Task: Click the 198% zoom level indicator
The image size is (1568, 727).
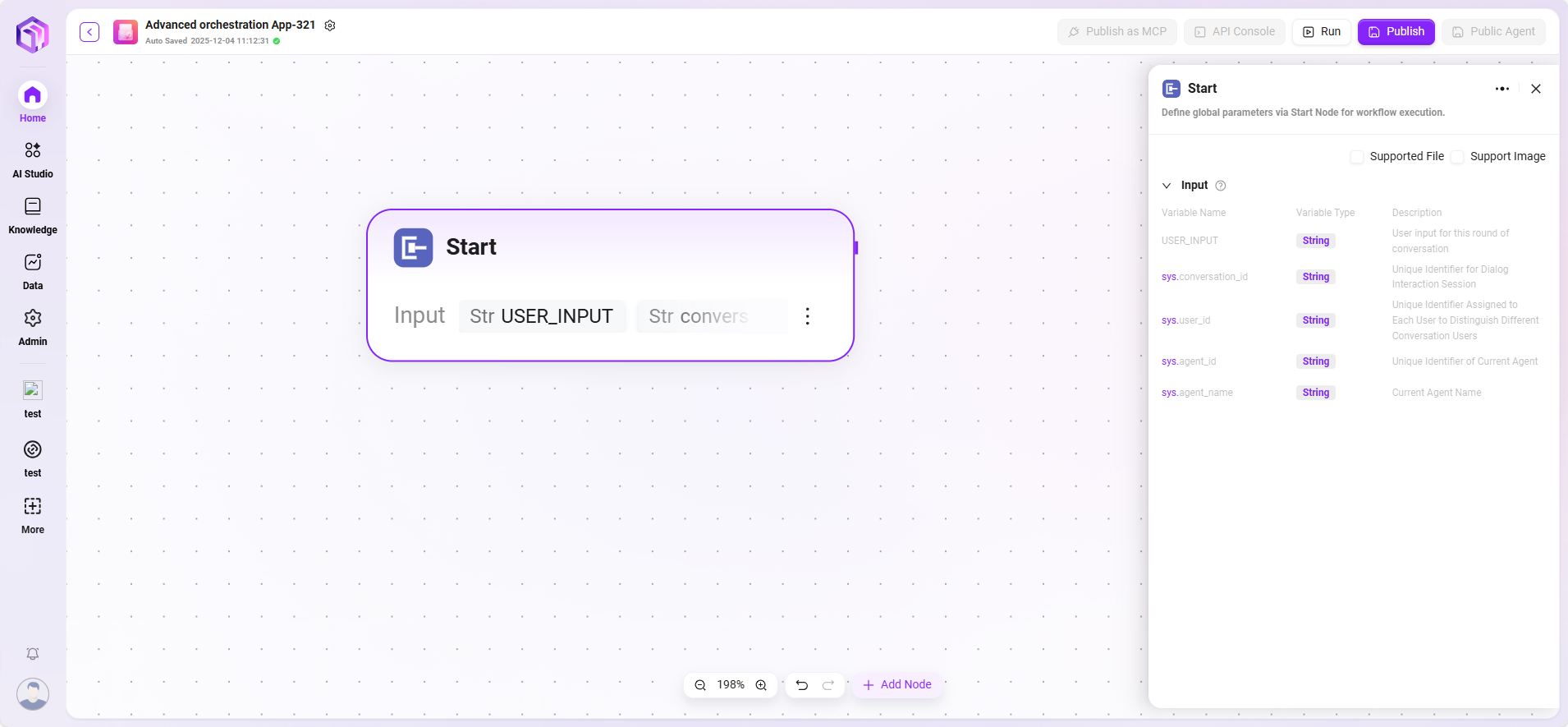Action: point(731,685)
